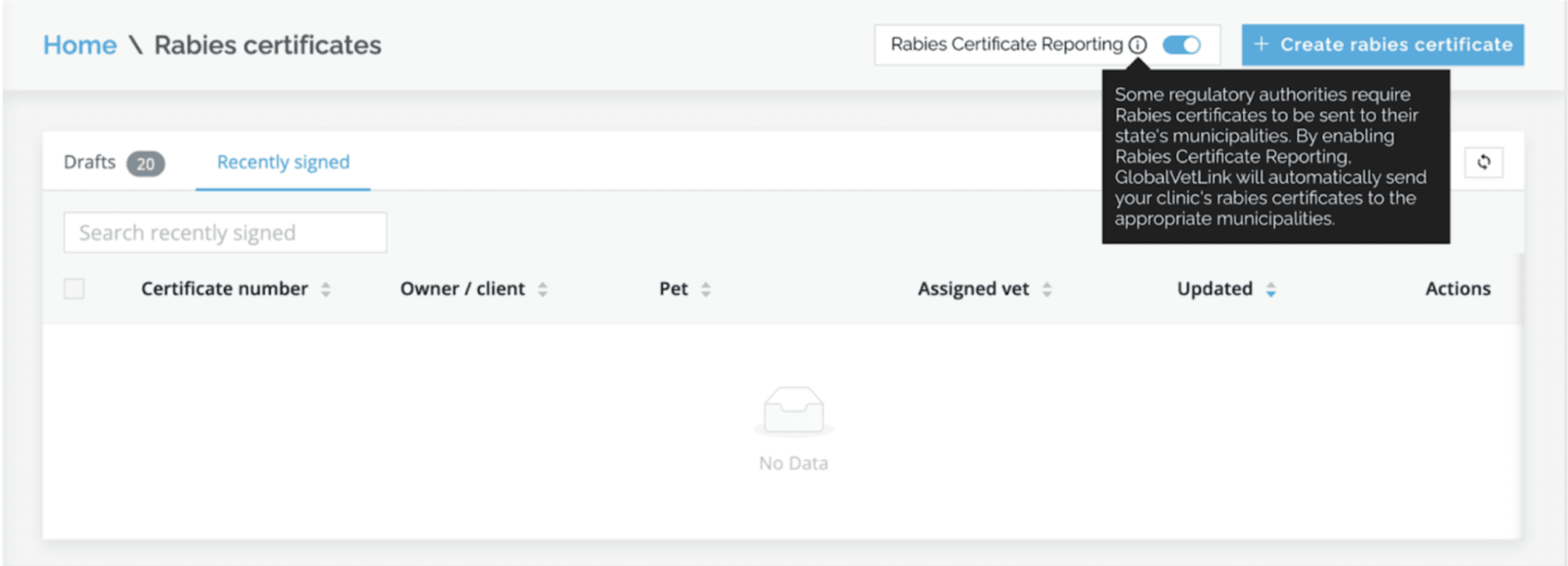The height and width of the screenshot is (566, 1568).
Task: Click the sort arrows beside Pet column
Action: tap(706, 289)
